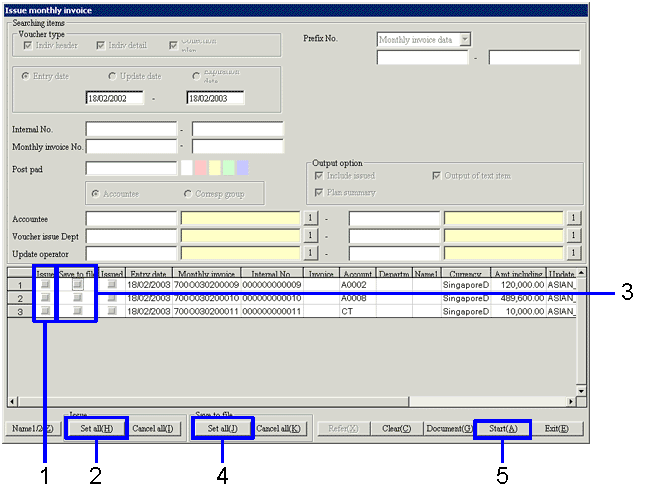
Task: Click the grid's vertical scroll up arrow
Action: point(581,272)
